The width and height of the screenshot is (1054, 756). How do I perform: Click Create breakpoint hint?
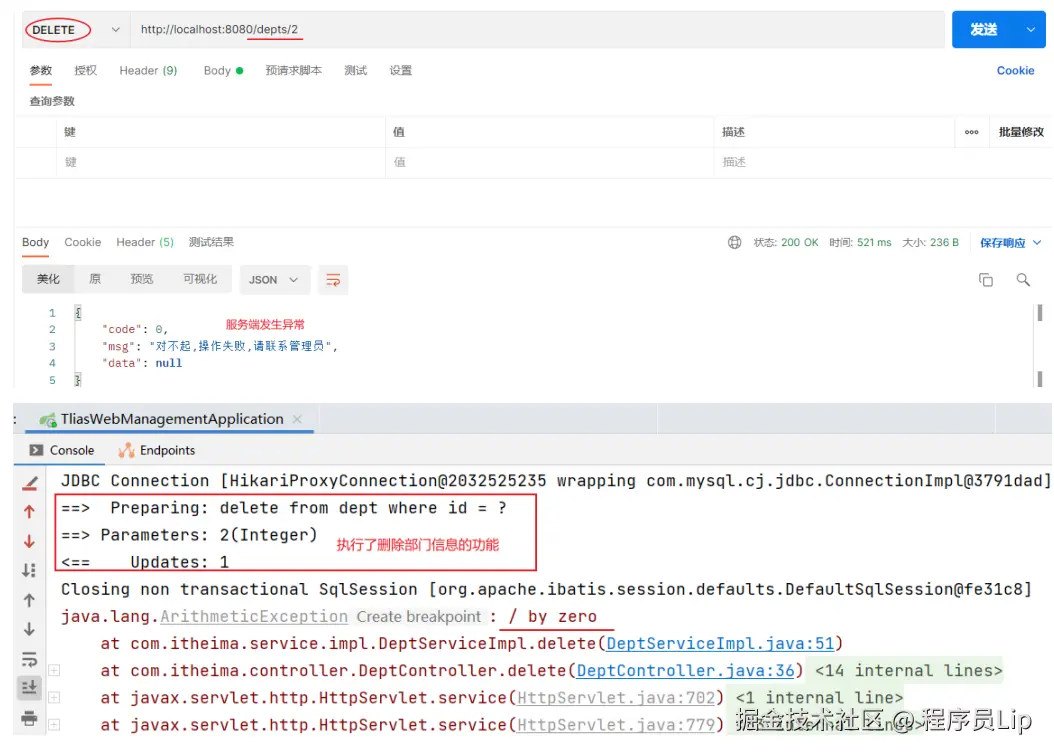418,616
